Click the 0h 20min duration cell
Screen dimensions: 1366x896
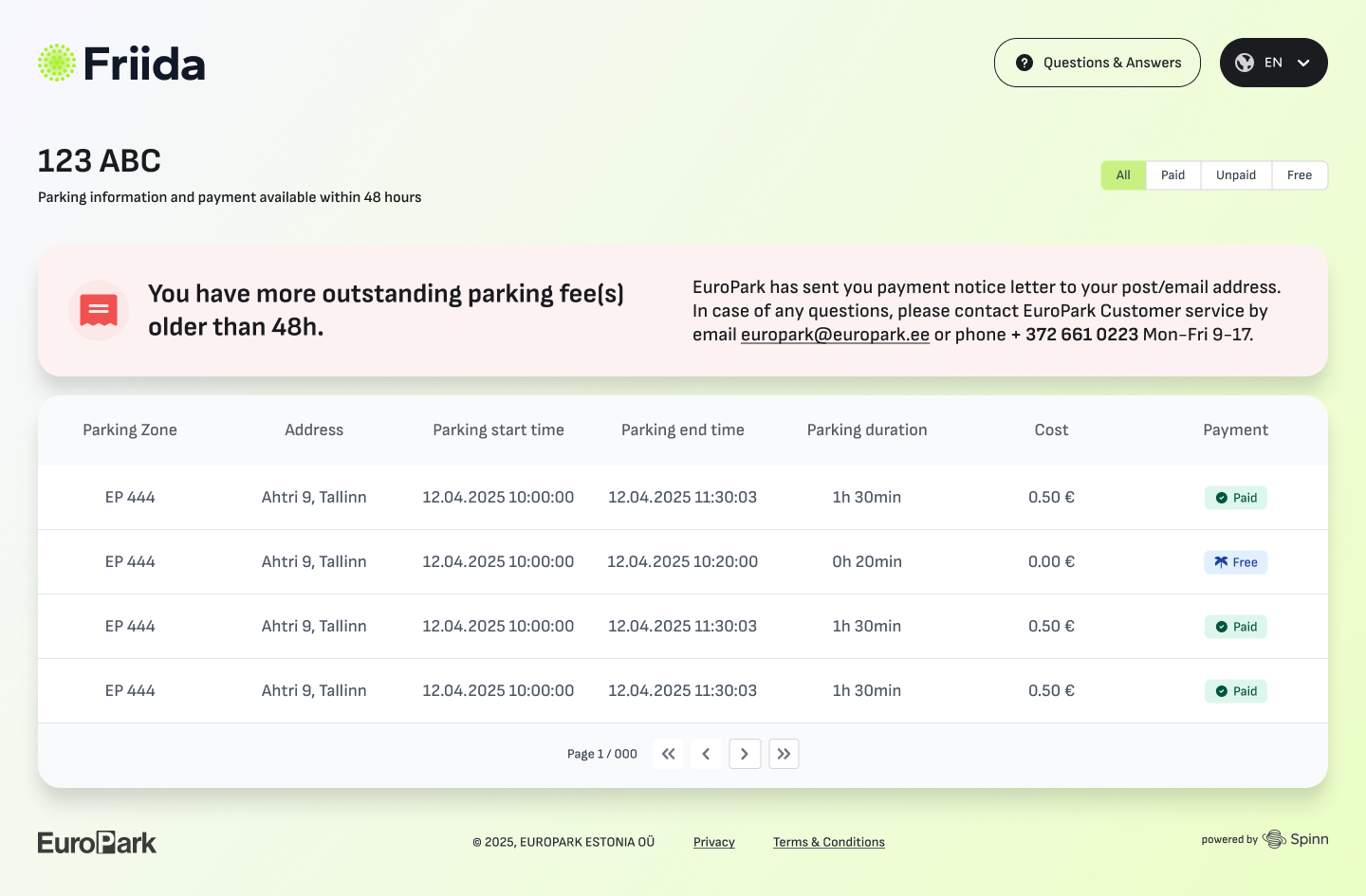[867, 561]
